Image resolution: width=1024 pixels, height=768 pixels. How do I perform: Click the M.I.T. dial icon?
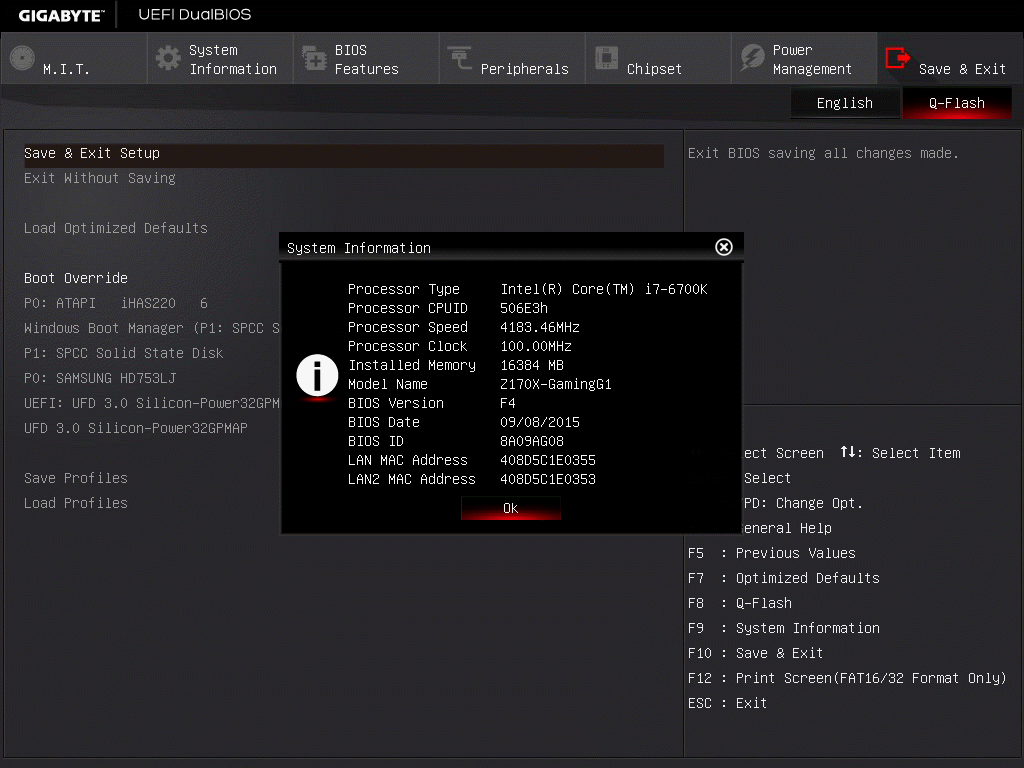pos(22,58)
